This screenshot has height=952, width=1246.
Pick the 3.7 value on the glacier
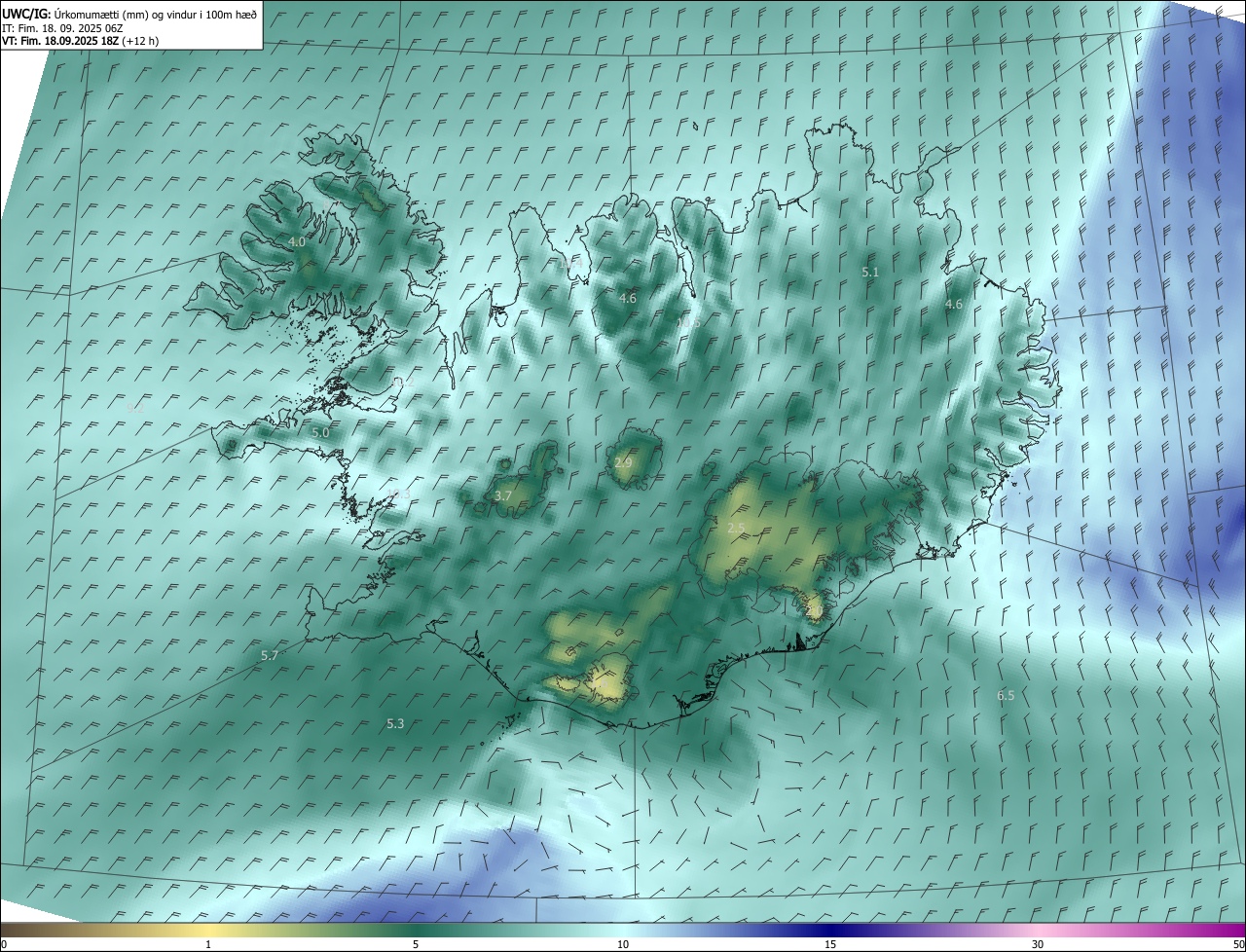[503, 496]
